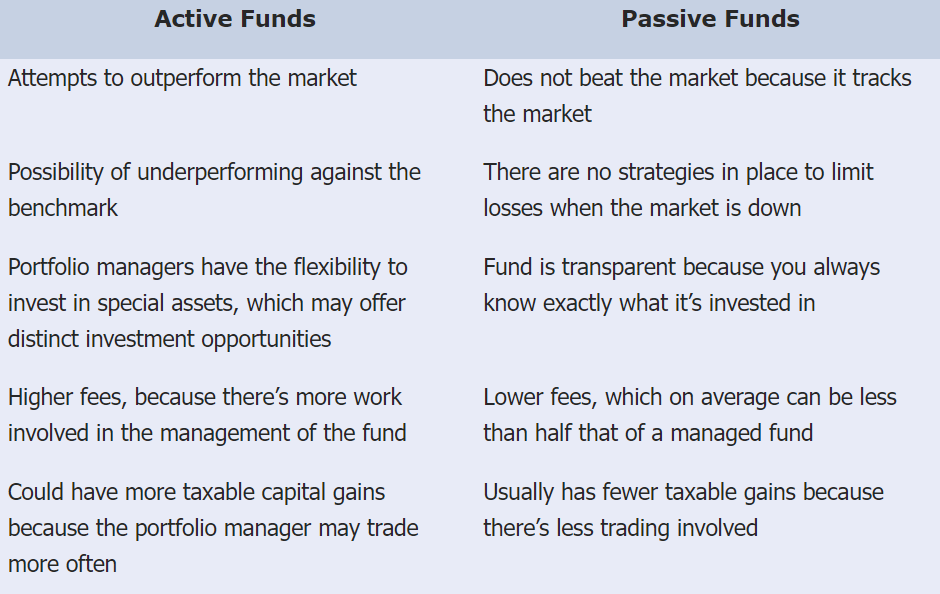Click 'distinct investment opportunities' text

169,339
